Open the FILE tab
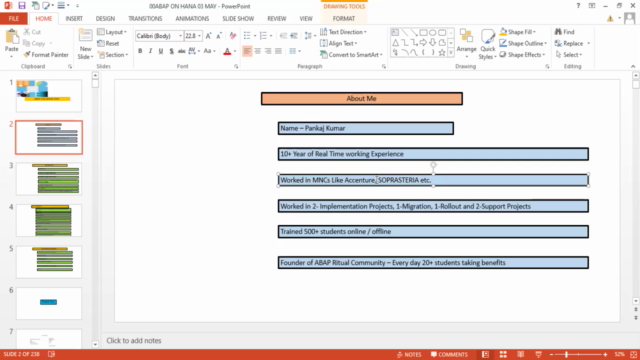Viewport: 640px width, 360px height. tap(13, 19)
